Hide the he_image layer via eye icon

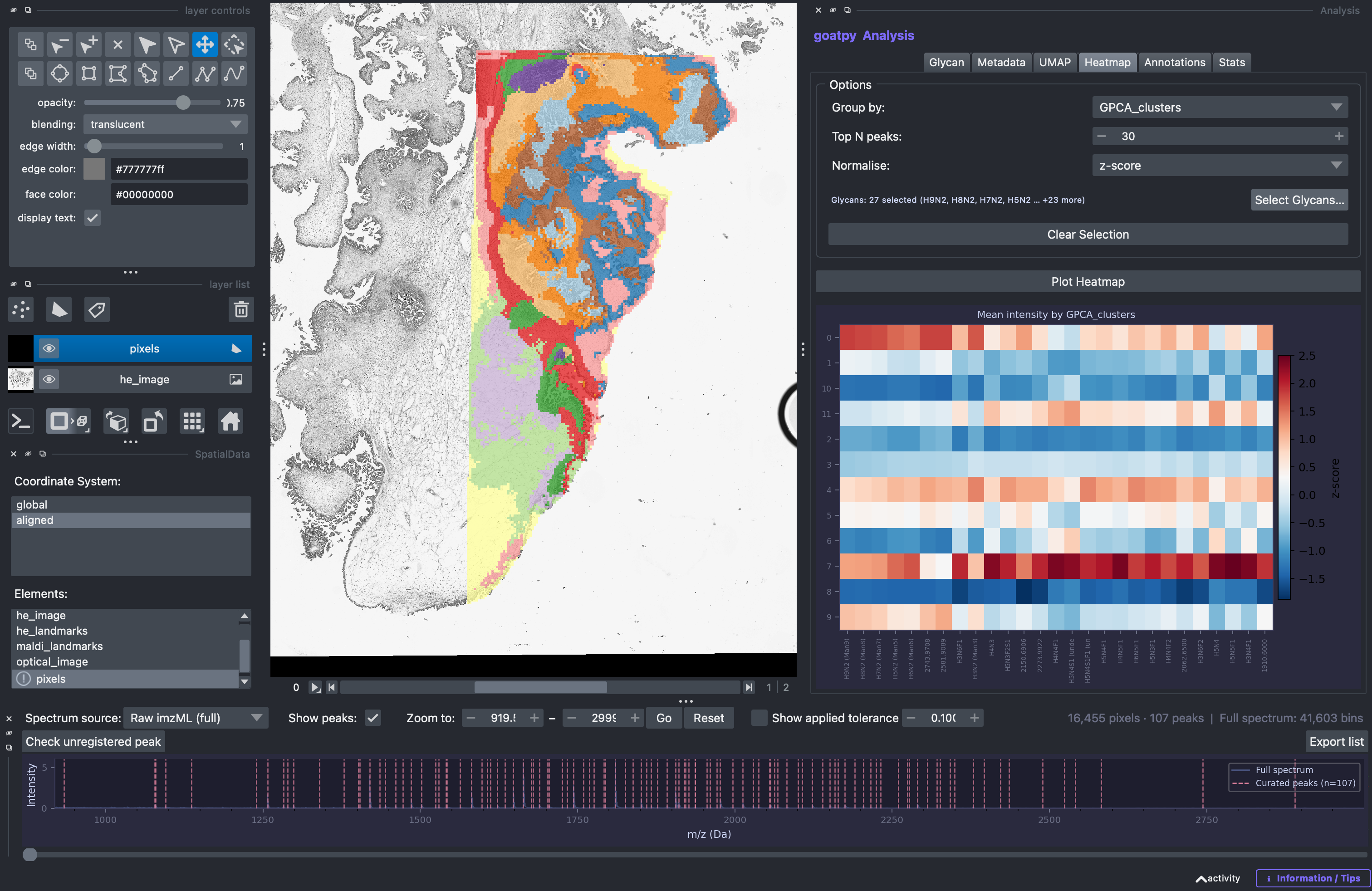pyautogui.click(x=49, y=379)
